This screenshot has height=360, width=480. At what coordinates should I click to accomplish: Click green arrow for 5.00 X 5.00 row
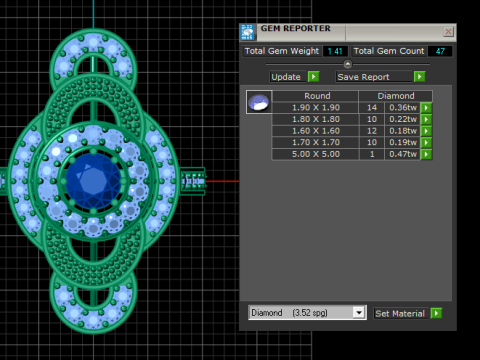(426, 154)
